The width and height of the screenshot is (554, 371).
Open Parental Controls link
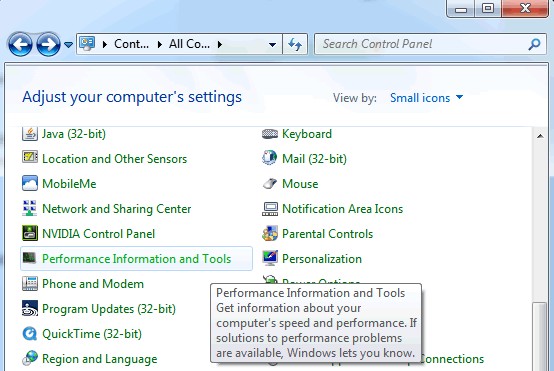point(328,234)
